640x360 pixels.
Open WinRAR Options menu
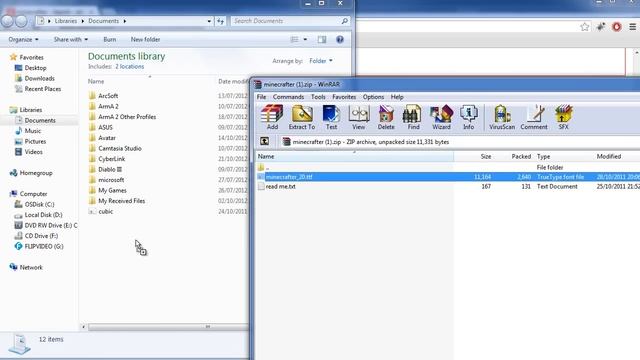[373, 97]
